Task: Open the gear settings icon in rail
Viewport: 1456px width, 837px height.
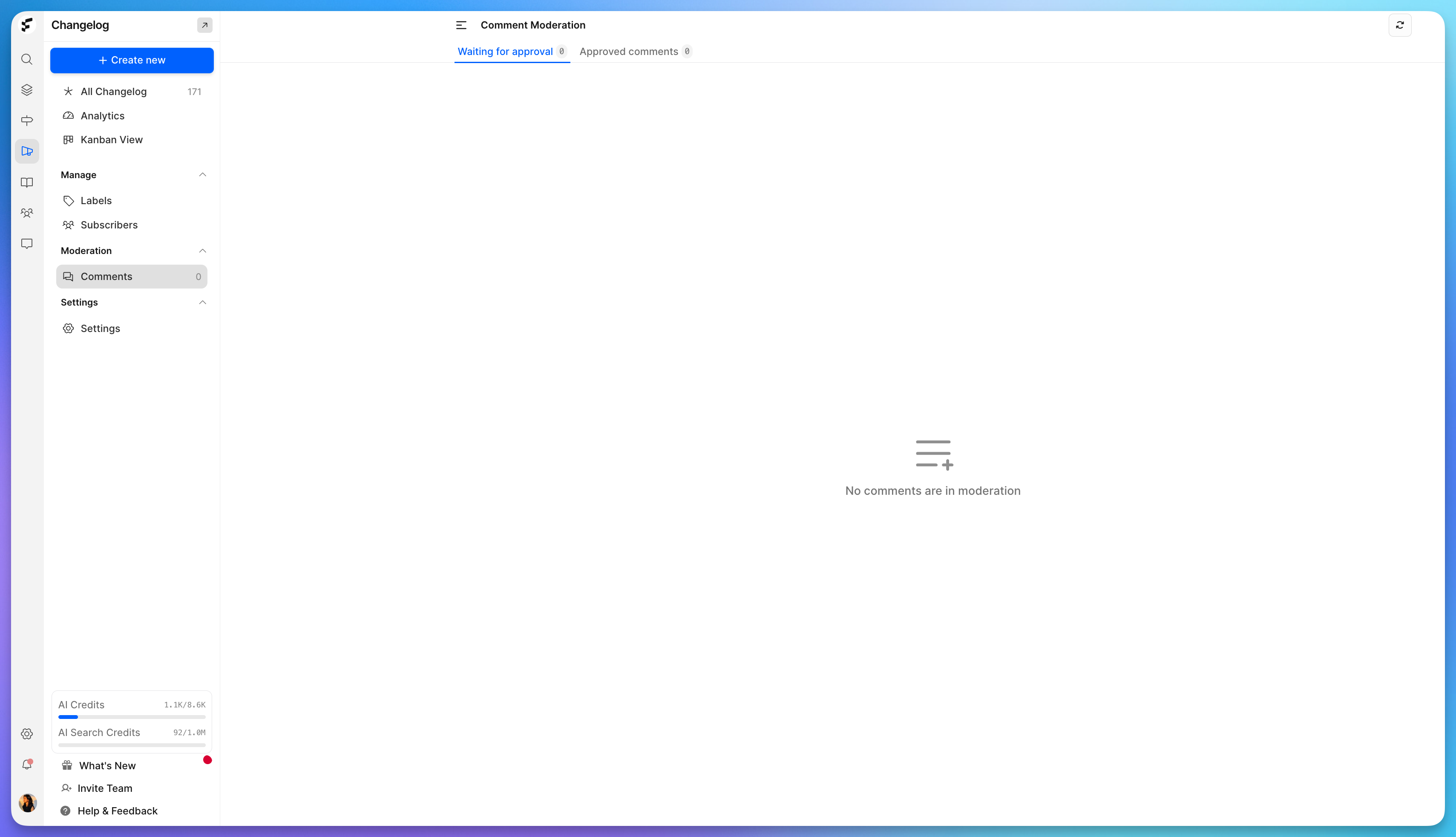Action: click(x=27, y=734)
